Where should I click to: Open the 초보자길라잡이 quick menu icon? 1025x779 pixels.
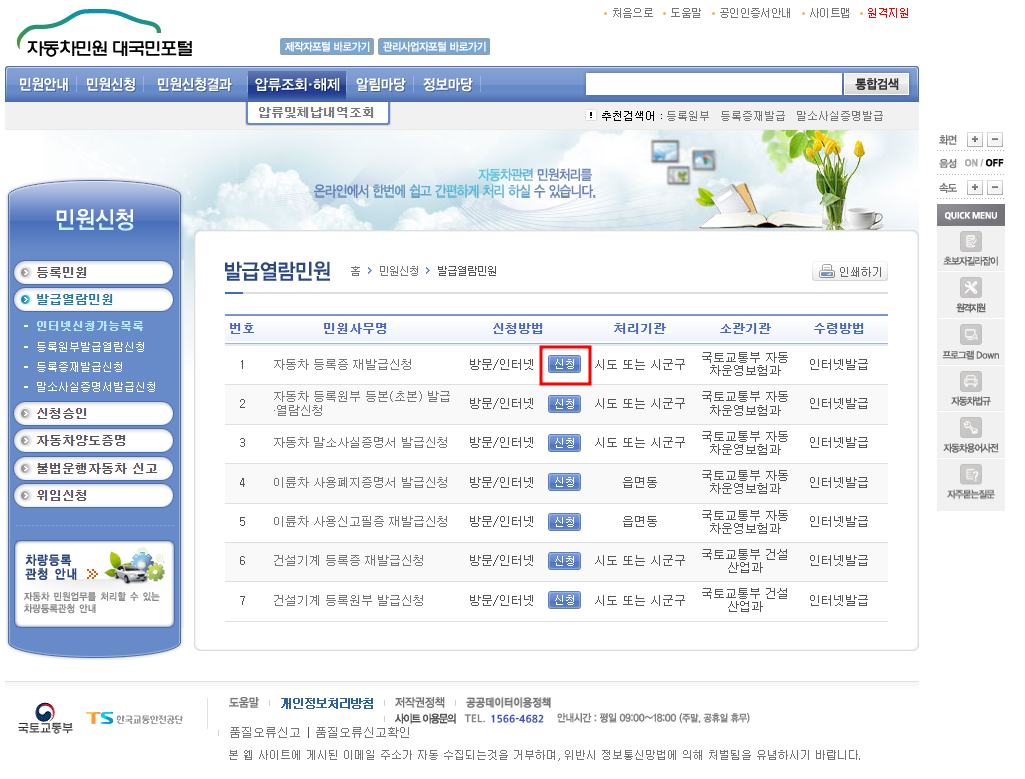pos(969,248)
